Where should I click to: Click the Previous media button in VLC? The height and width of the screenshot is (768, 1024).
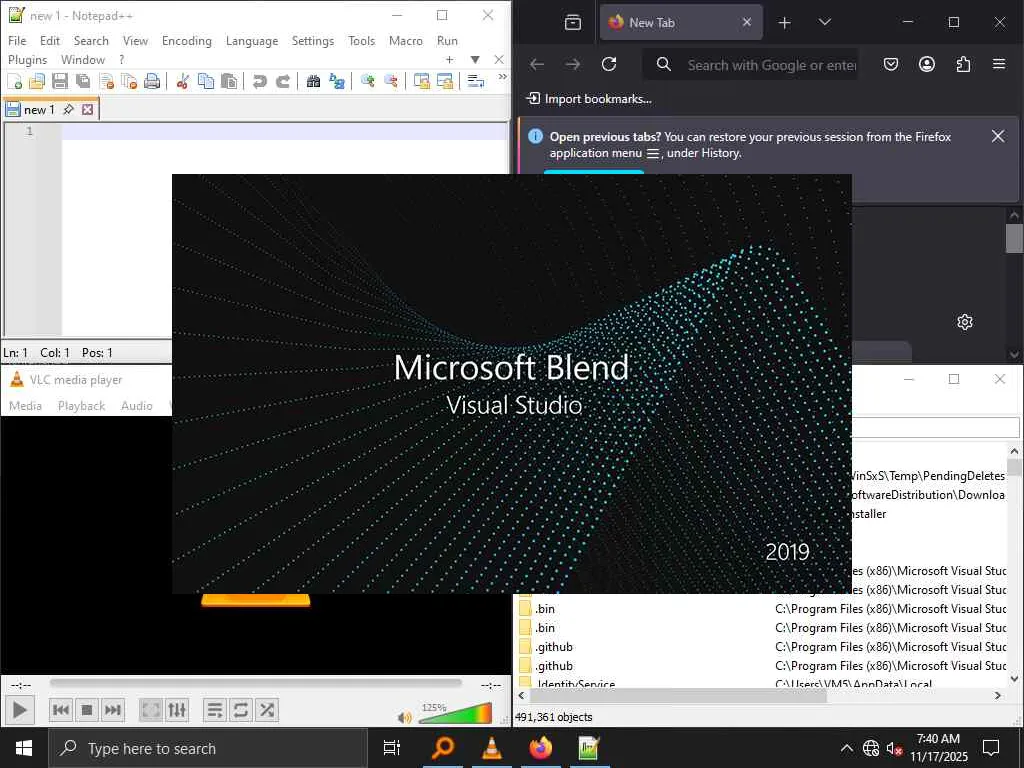61,710
